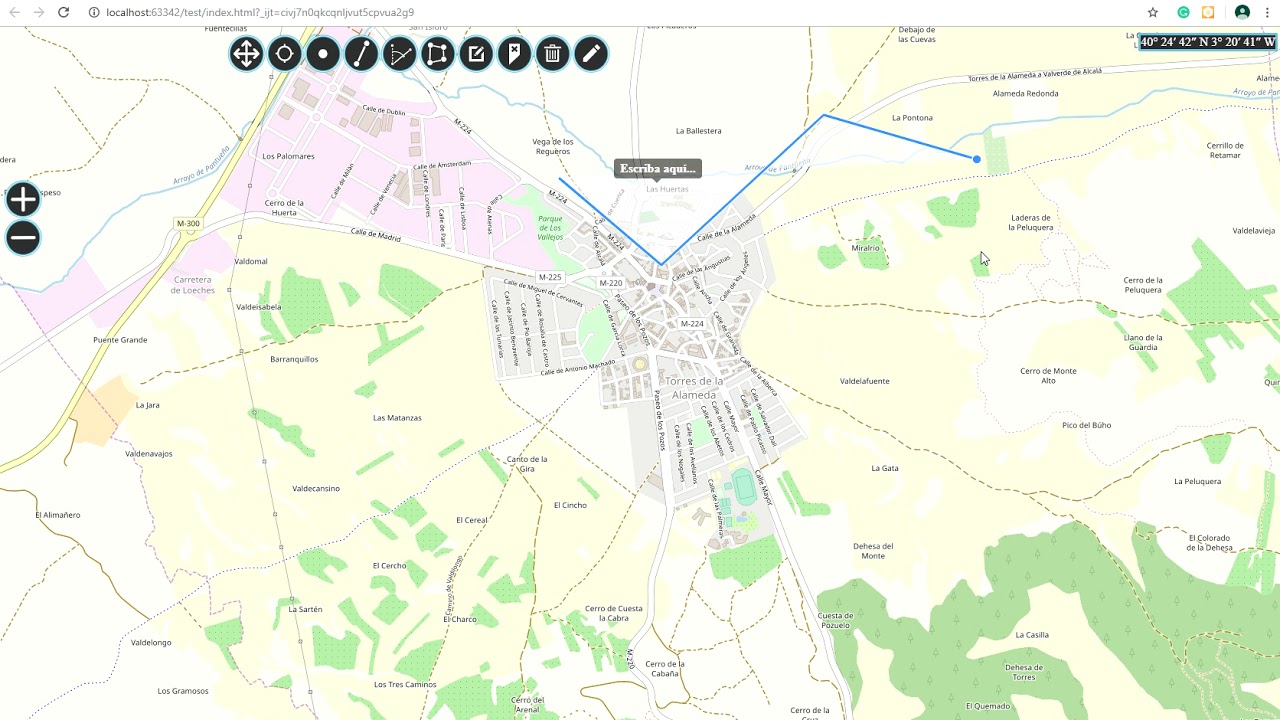Viewport: 1280px width, 720px height.
Task: Click the 'Puente Grande' place label
Action: [120, 340]
